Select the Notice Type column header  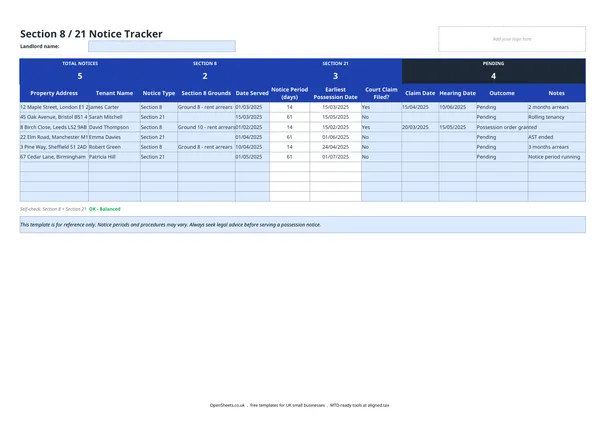[x=159, y=93]
